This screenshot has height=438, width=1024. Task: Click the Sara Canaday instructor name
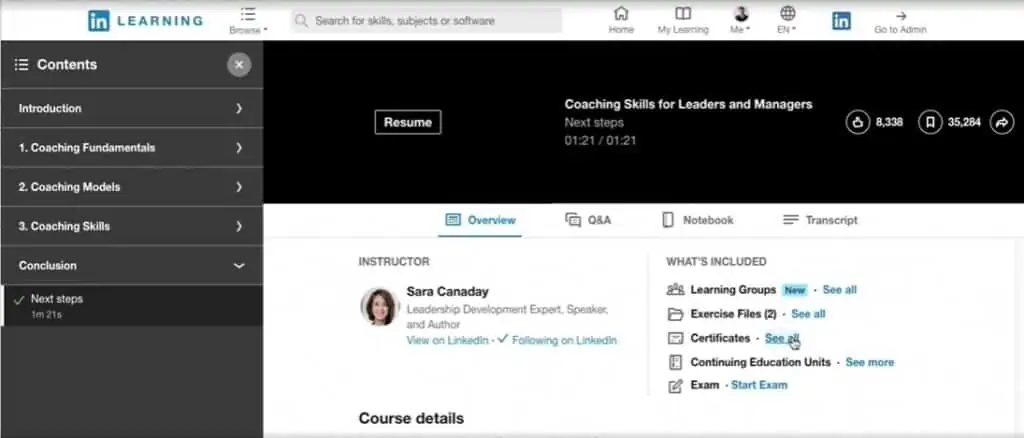tap(447, 291)
